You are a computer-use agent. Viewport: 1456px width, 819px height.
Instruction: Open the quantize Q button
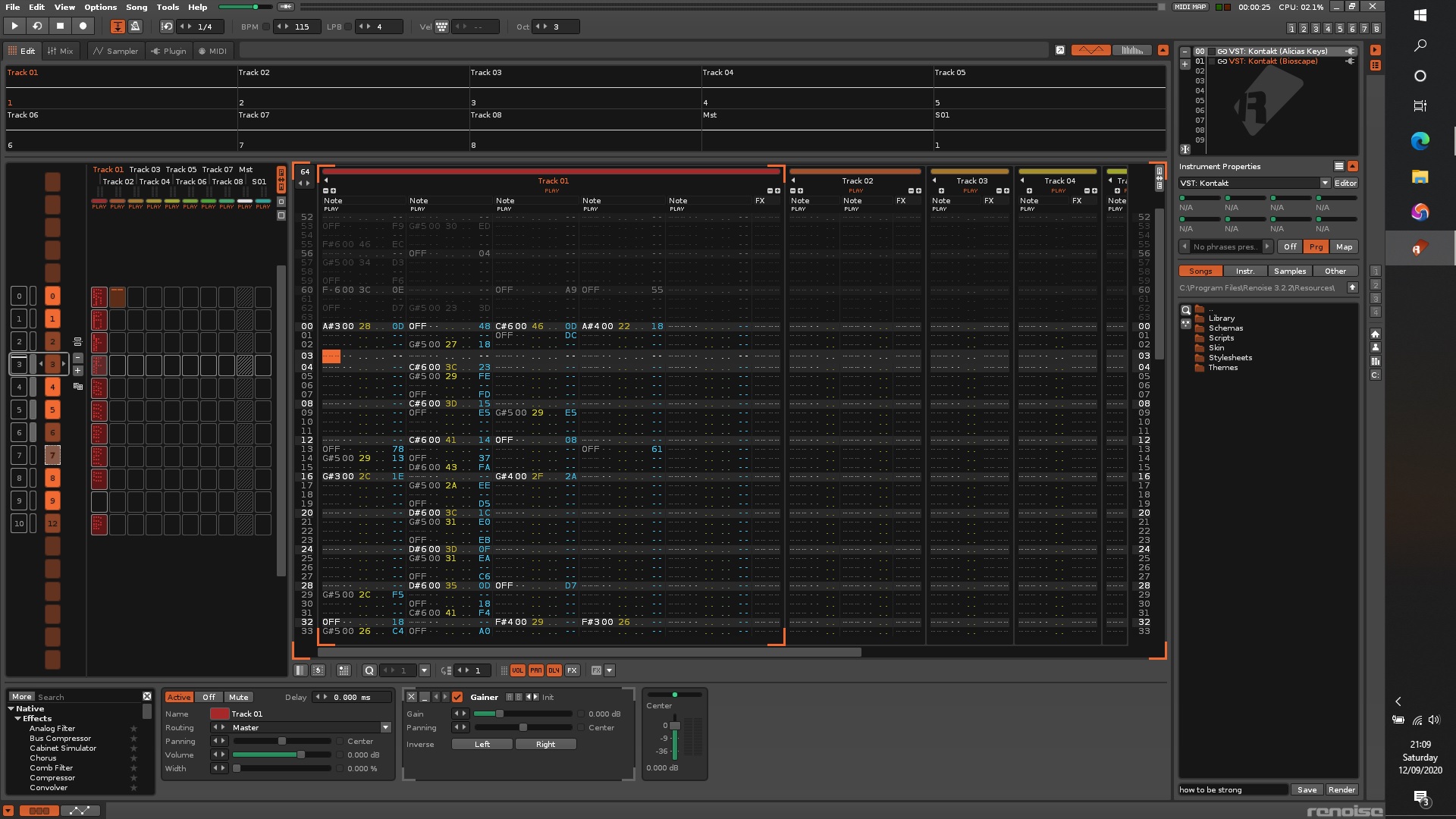[369, 670]
